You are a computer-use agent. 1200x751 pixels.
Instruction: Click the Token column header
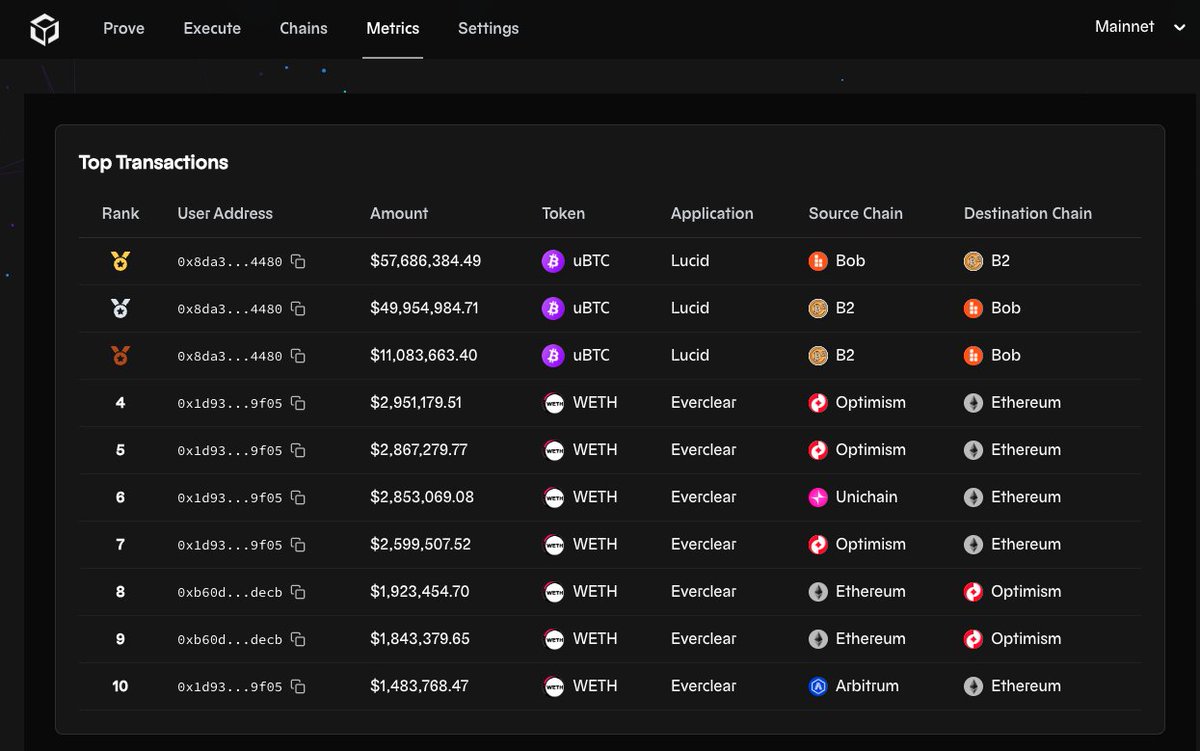[x=563, y=213]
